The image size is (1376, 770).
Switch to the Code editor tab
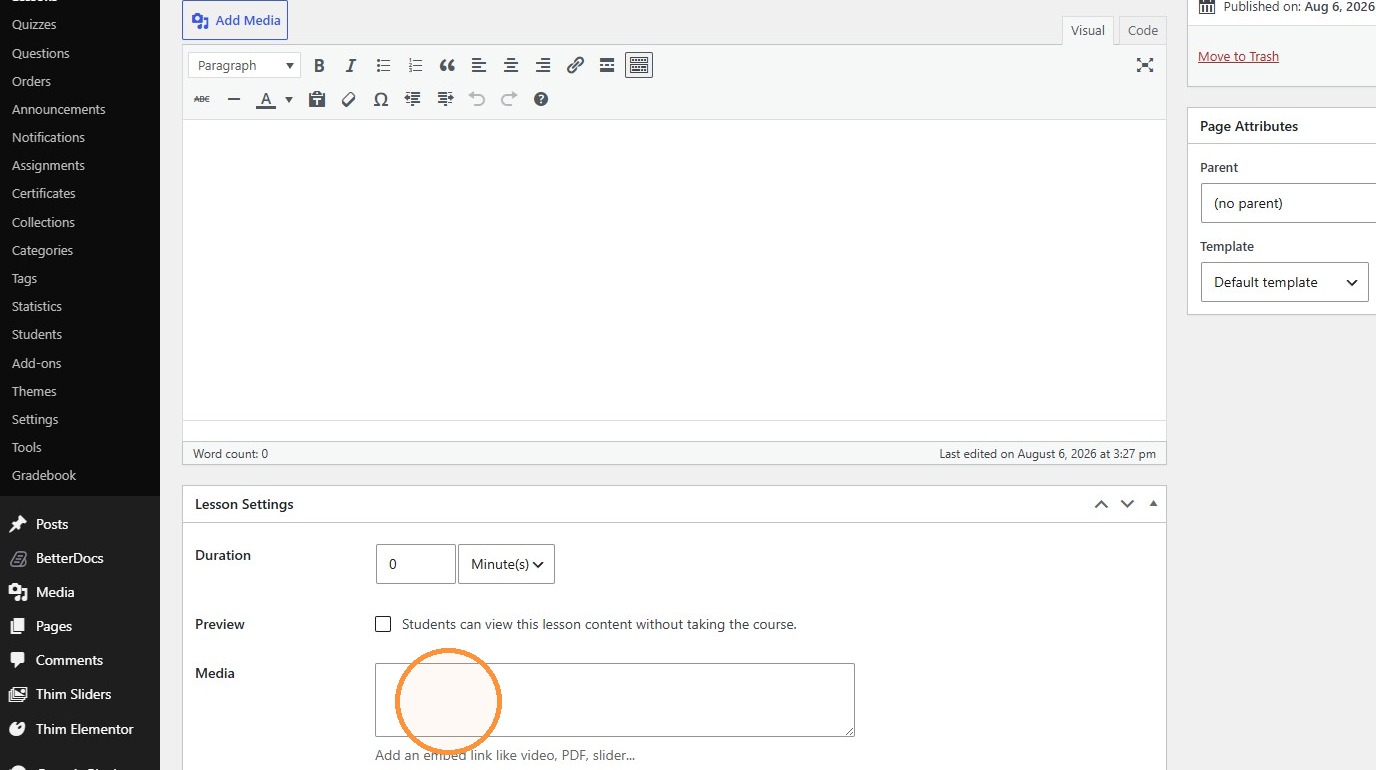tap(1143, 30)
